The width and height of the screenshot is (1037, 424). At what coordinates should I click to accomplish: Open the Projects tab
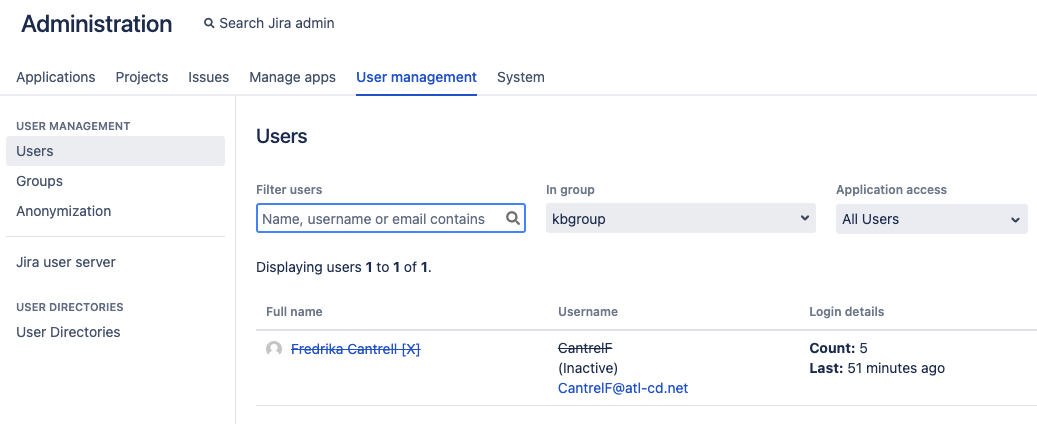[142, 77]
